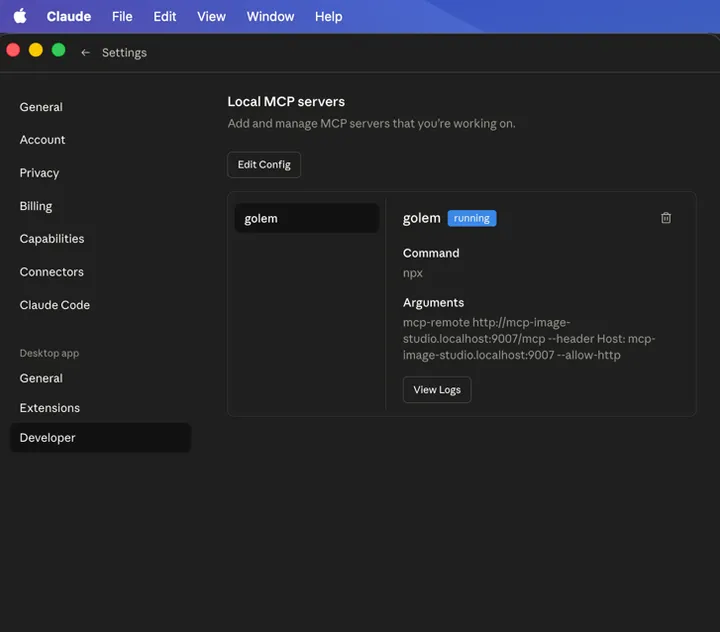Click the Desktop app section label

click(49, 353)
